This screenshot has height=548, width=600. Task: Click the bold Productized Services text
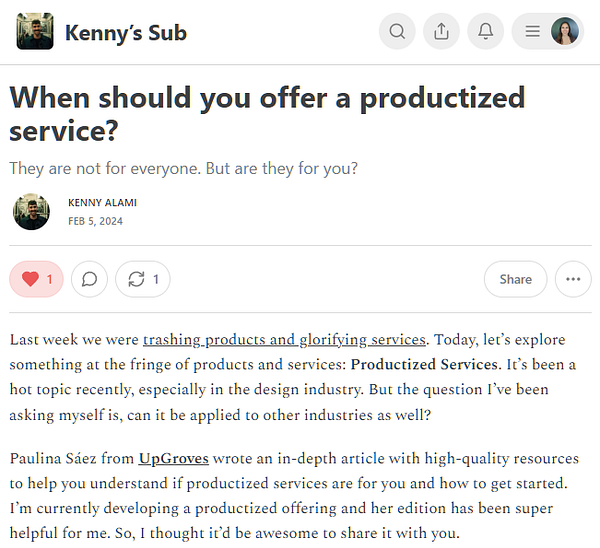coord(424,364)
